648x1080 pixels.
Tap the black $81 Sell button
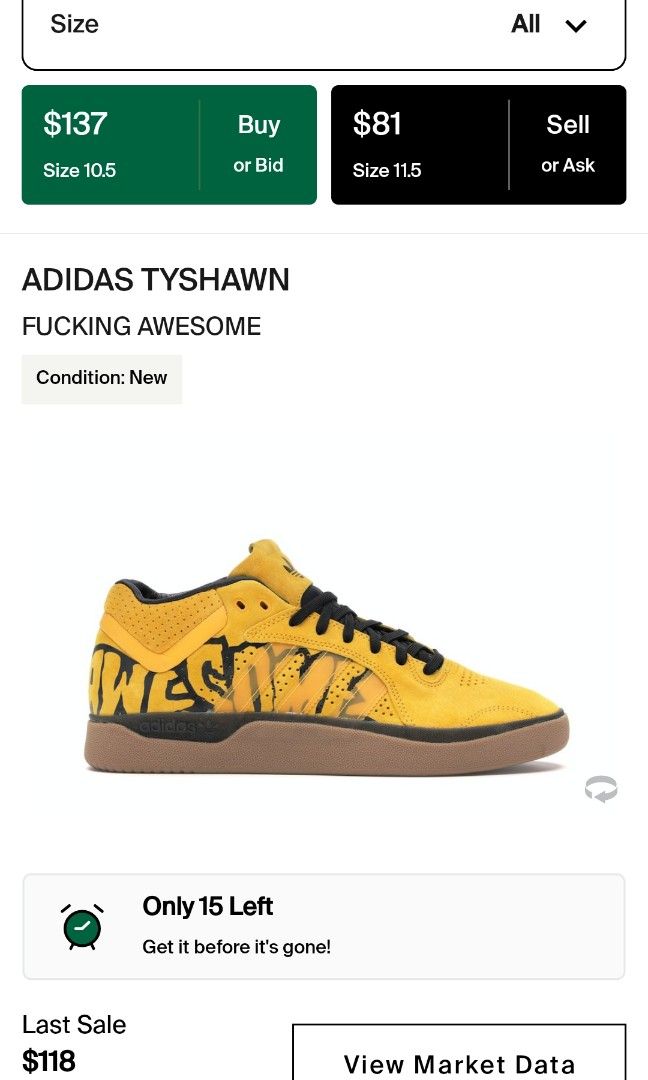click(x=478, y=145)
